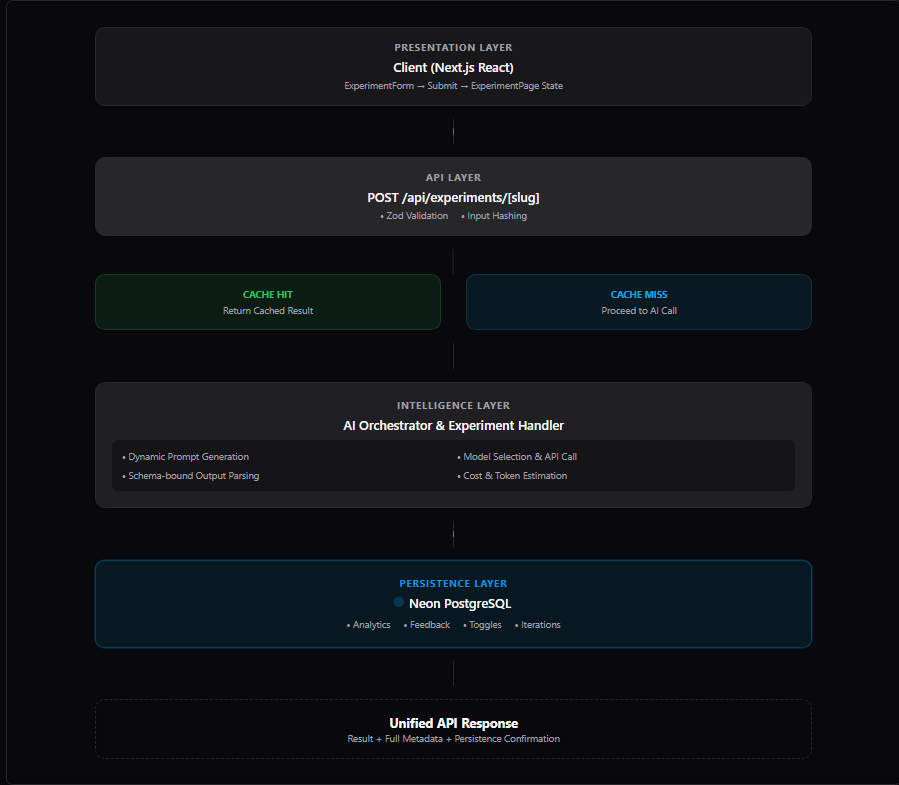Click the Unified API Response heading
Viewport: 899px width, 785px height.
(x=453, y=723)
